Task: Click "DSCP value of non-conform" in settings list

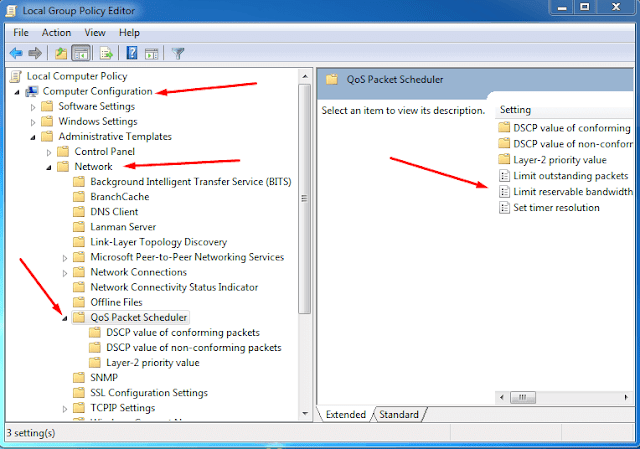Action: [573, 144]
